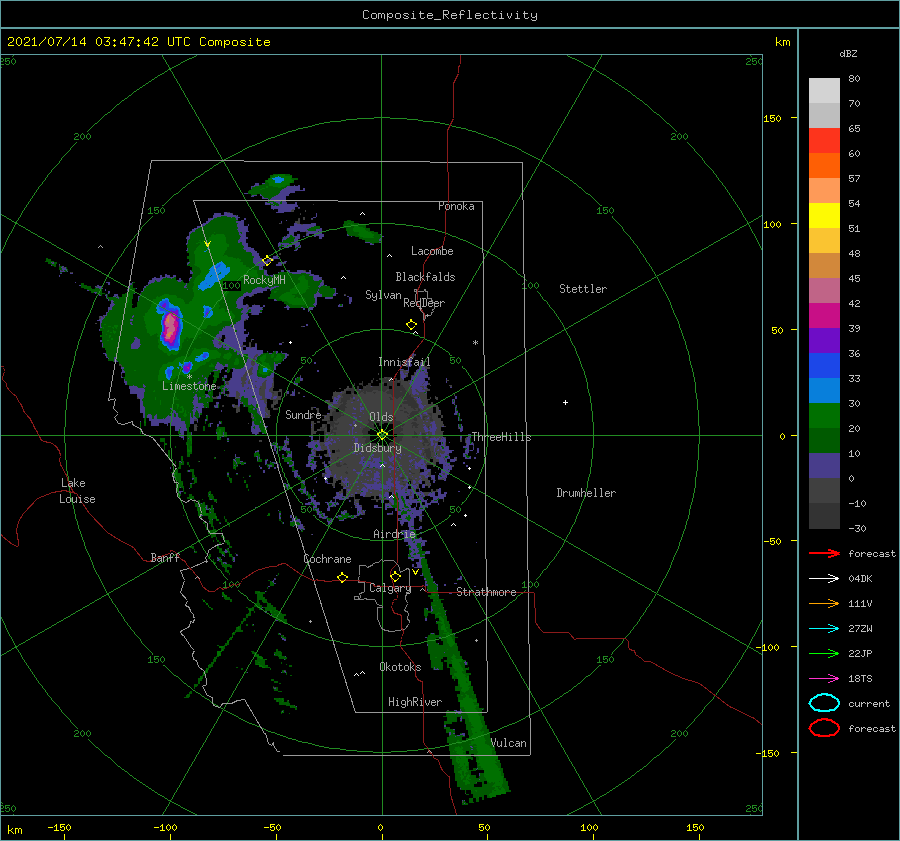Click the green 22JP arrow in legend

coord(824,653)
